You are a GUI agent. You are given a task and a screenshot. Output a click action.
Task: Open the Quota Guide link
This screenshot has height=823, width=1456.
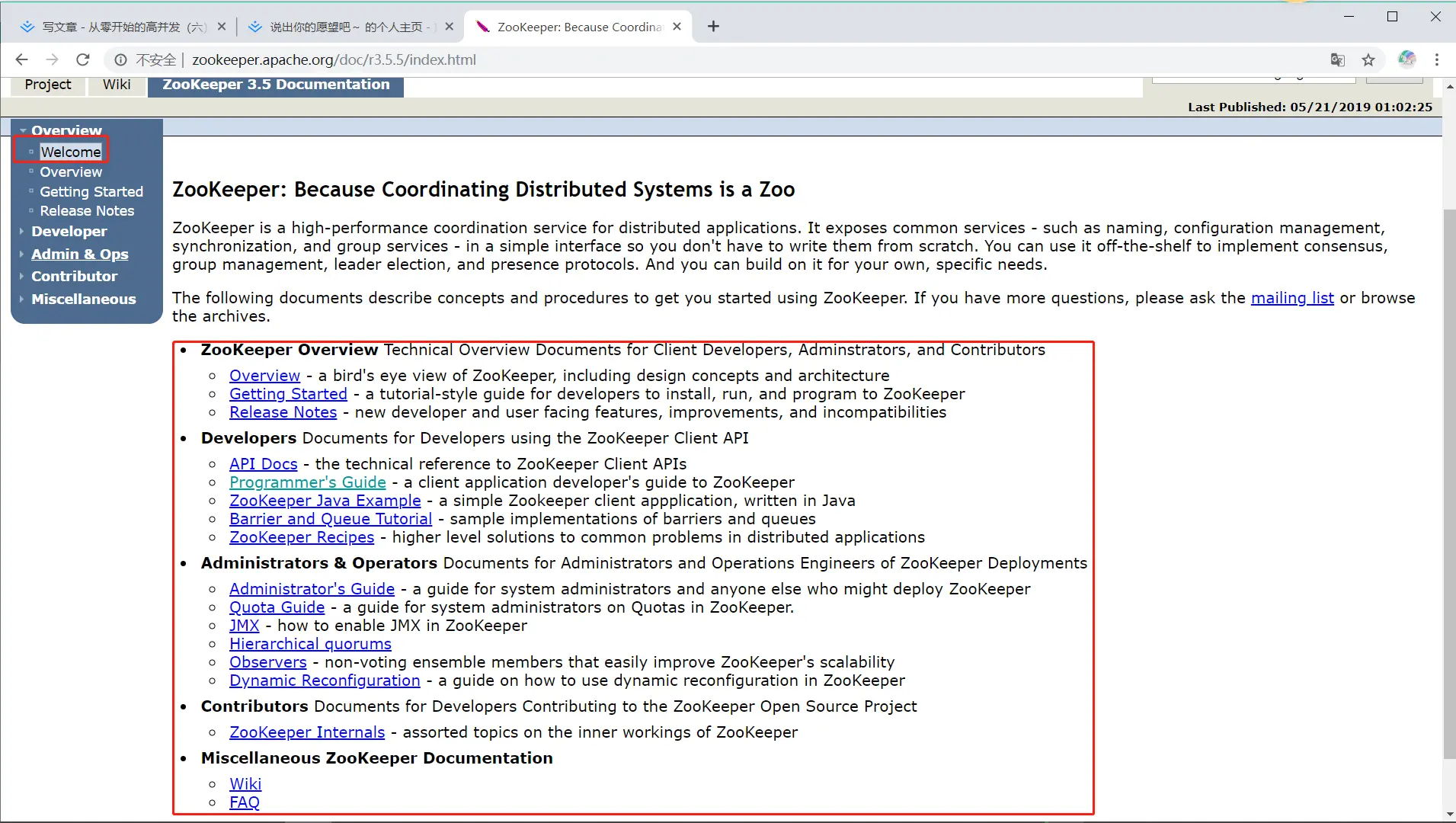click(277, 607)
